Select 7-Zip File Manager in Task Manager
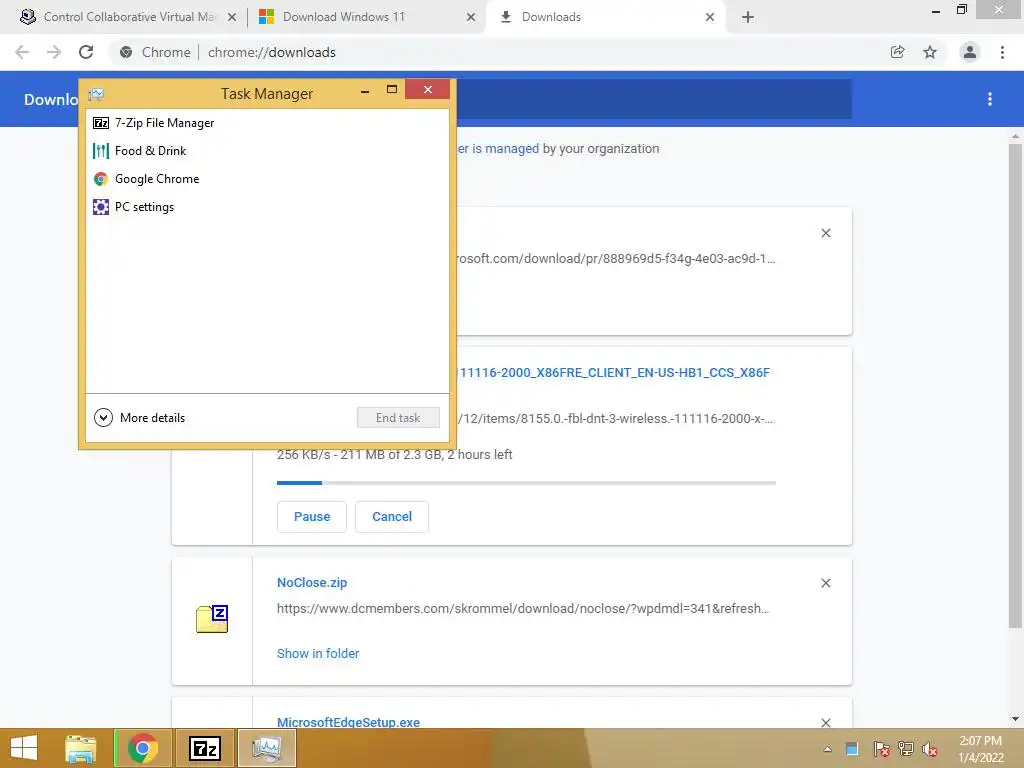 (x=267, y=123)
